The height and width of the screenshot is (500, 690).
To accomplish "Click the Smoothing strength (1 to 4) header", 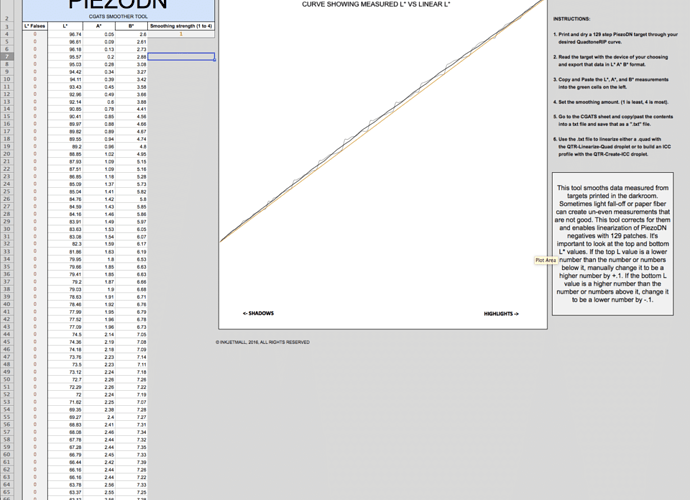I will click(181, 25).
